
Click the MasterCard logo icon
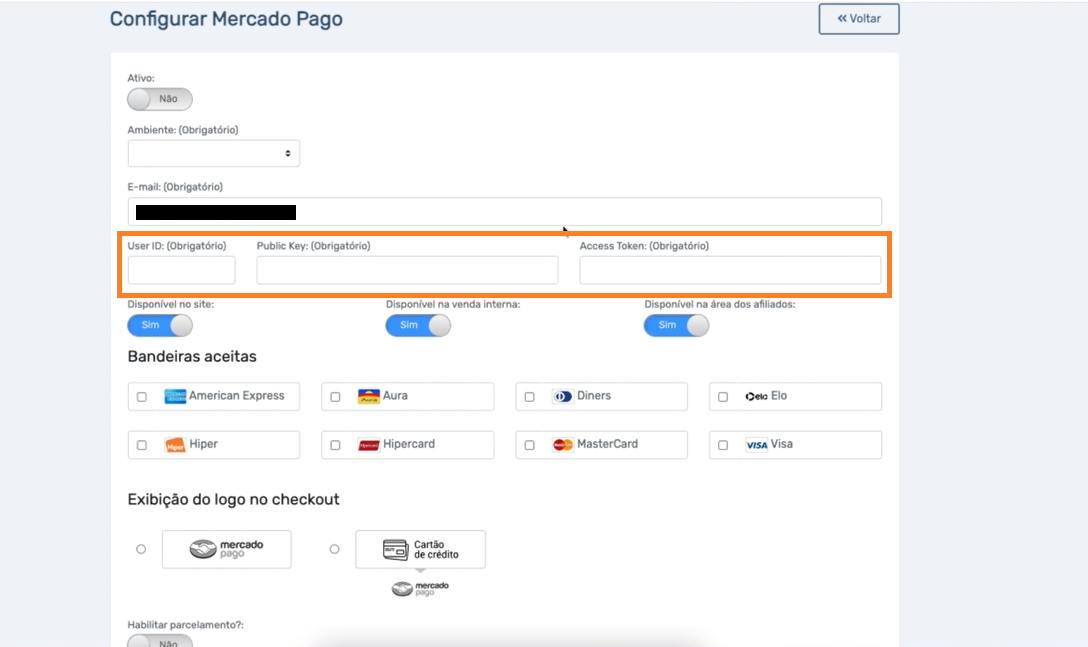pos(563,445)
